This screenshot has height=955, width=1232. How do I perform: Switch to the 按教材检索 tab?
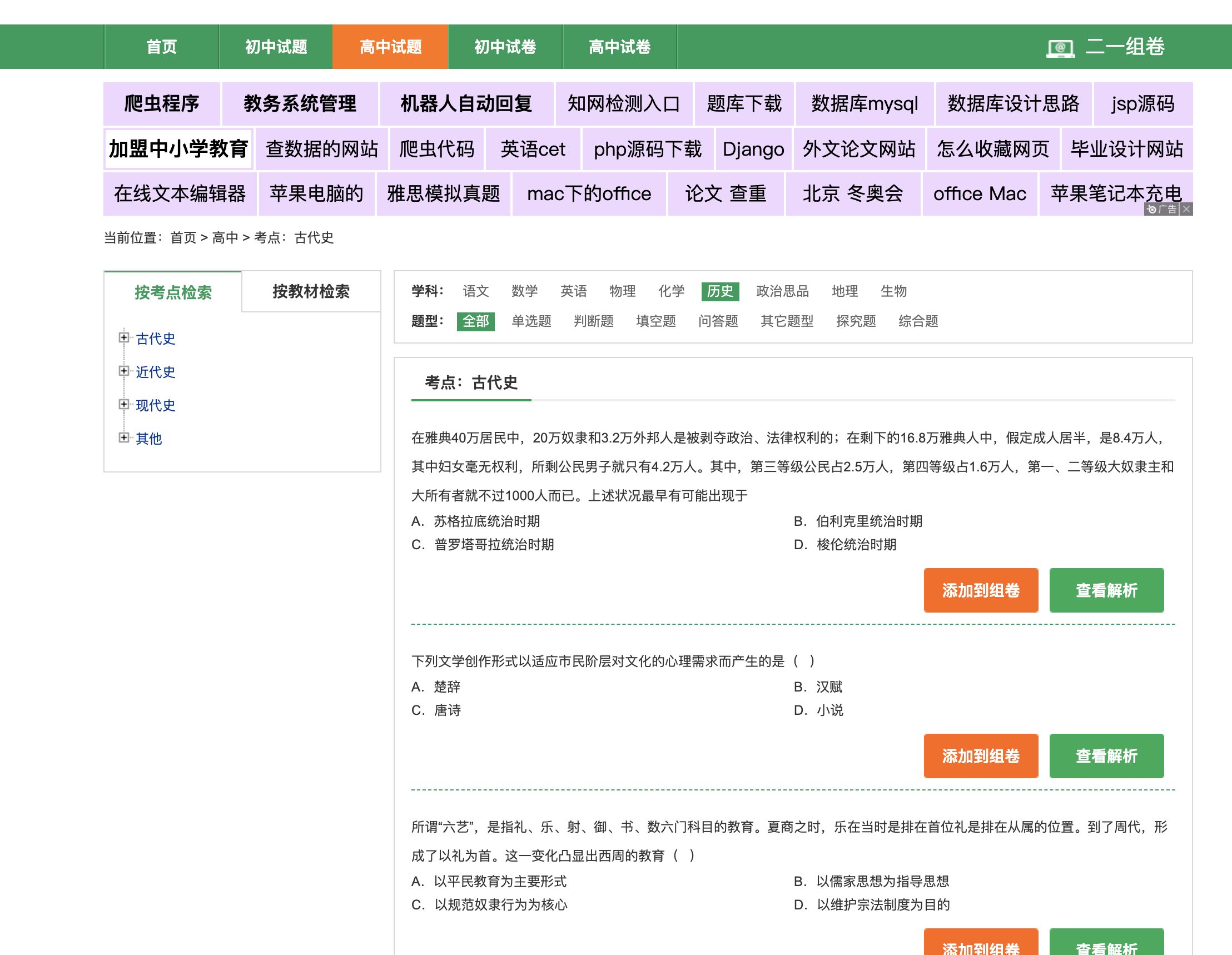tap(311, 291)
